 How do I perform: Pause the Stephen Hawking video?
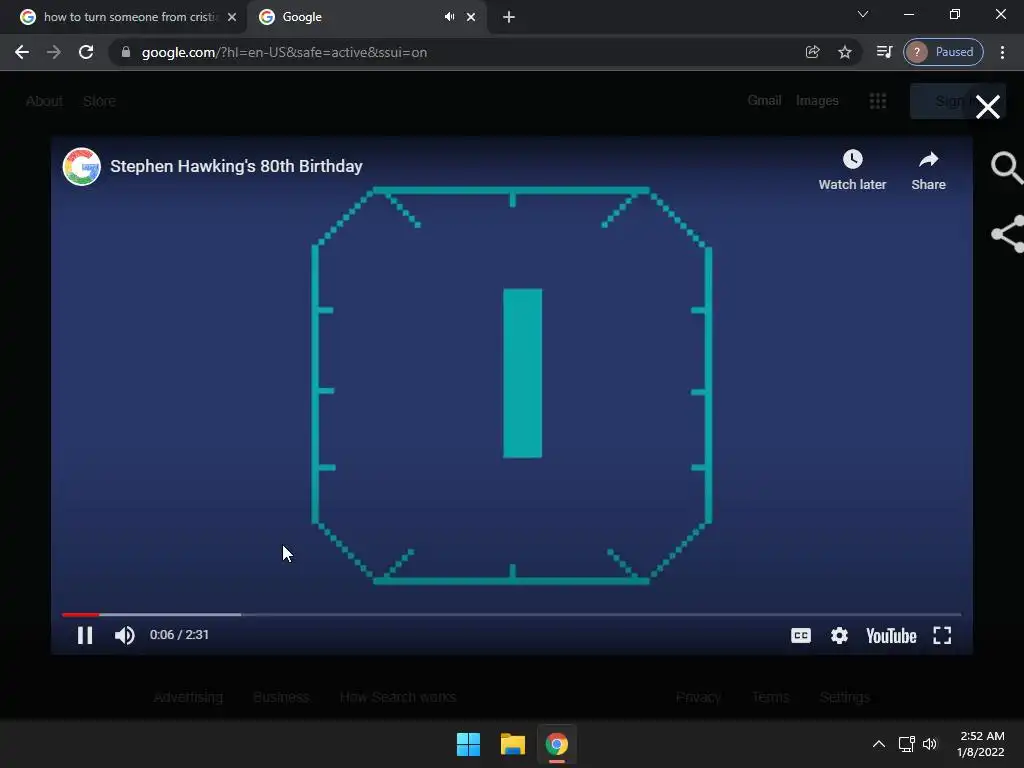(x=85, y=635)
